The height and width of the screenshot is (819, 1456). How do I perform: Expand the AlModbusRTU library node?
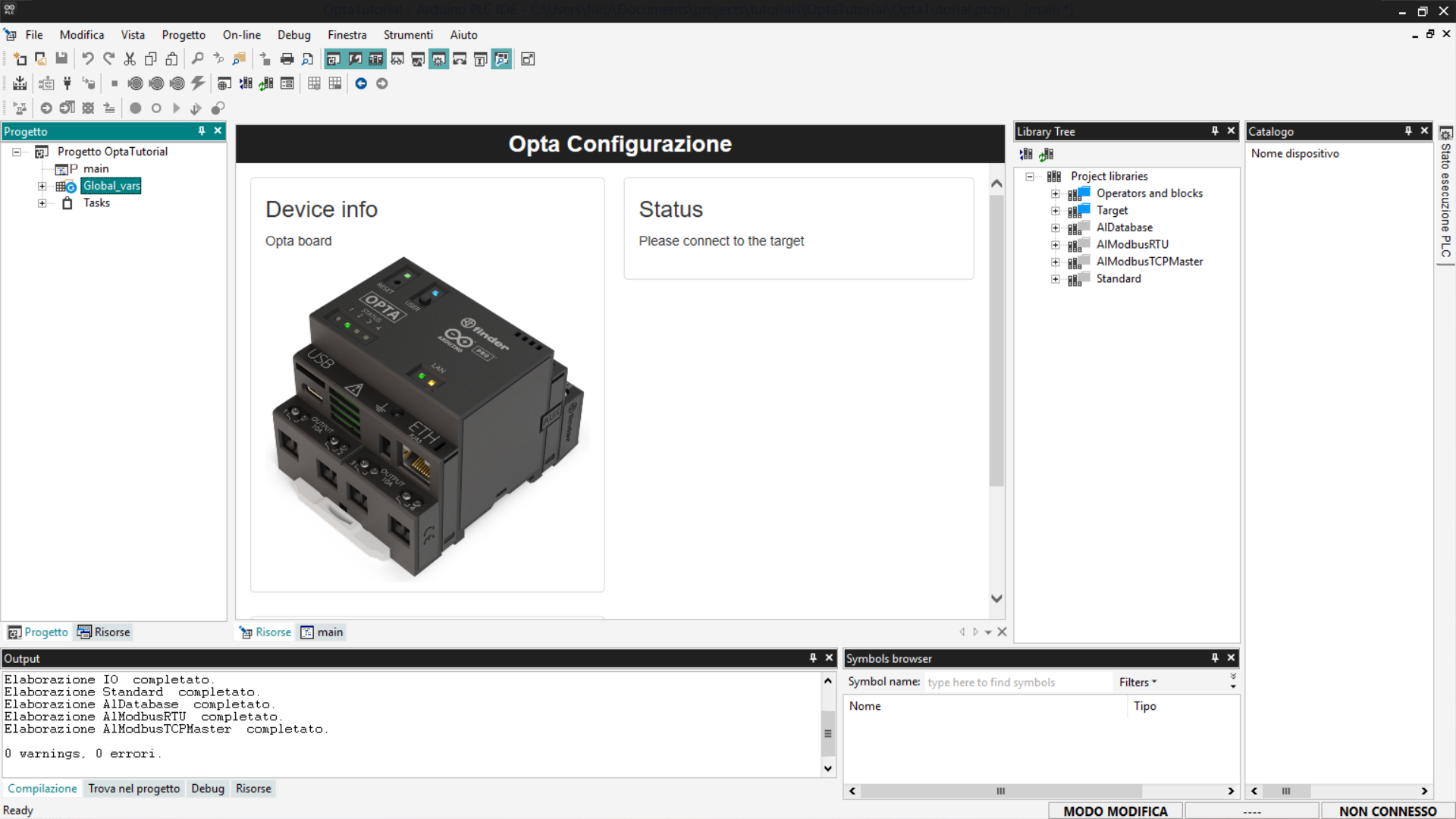point(1055,245)
